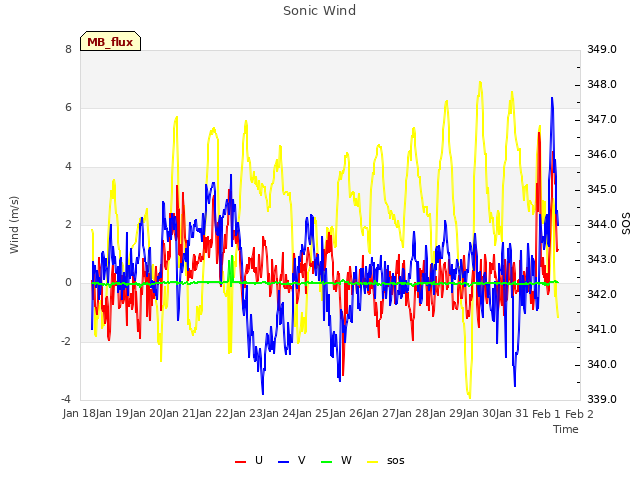Screen dimensions: 640x480
Task: Click the 341.0 value on sos axis
Action: coord(602,329)
